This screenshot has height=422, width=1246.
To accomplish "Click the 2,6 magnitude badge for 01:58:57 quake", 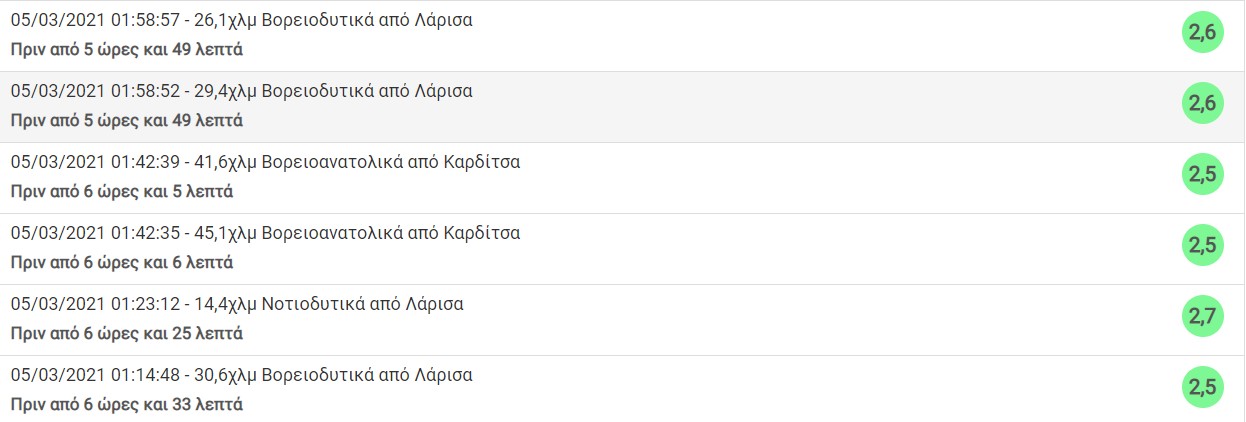I will point(1202,33).
